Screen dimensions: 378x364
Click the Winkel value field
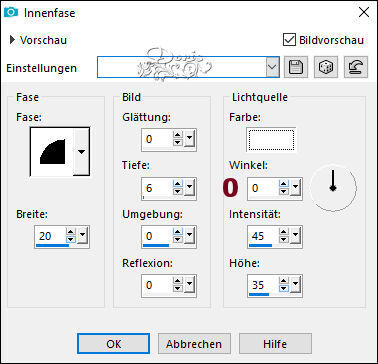tap(263, 188)
